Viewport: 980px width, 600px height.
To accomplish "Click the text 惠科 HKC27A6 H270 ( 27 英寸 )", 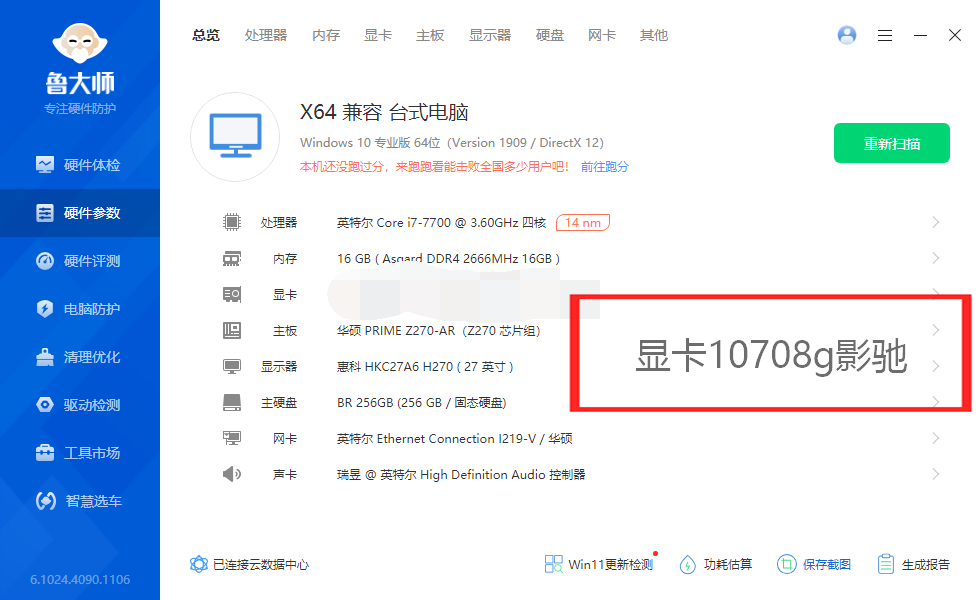I will (x=425, y=367).
